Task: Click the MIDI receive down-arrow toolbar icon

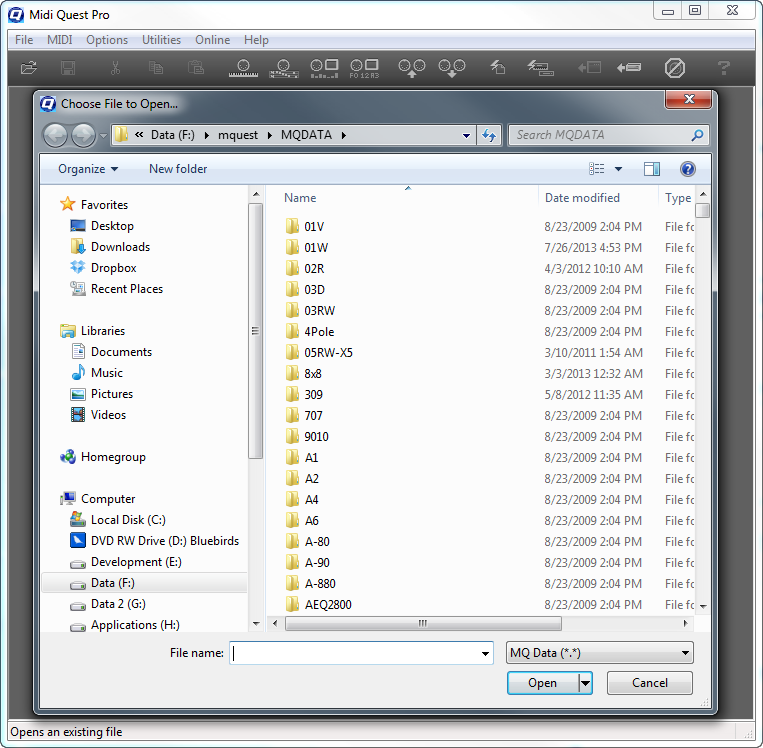Action: tap(452, 68)
